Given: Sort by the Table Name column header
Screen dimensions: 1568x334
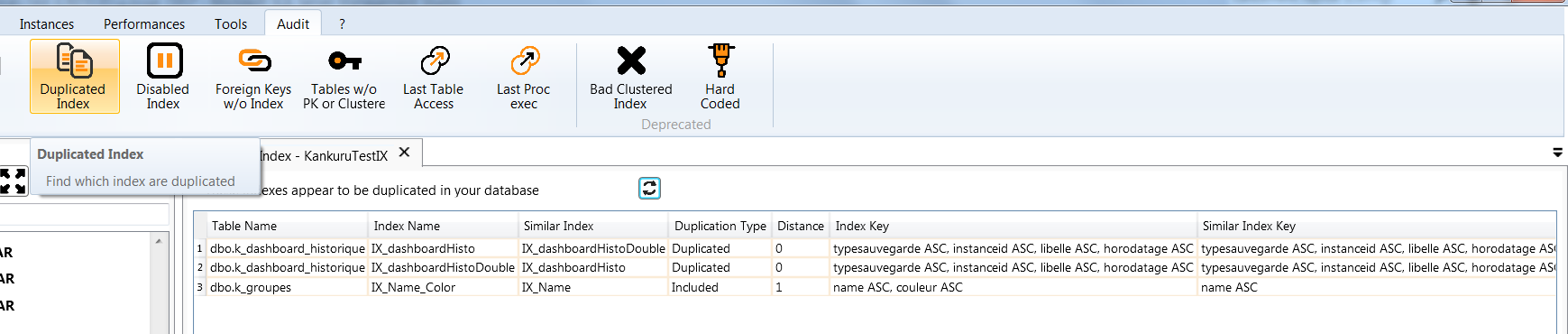Looking at the screenshot, I should (x=288, y=226).
